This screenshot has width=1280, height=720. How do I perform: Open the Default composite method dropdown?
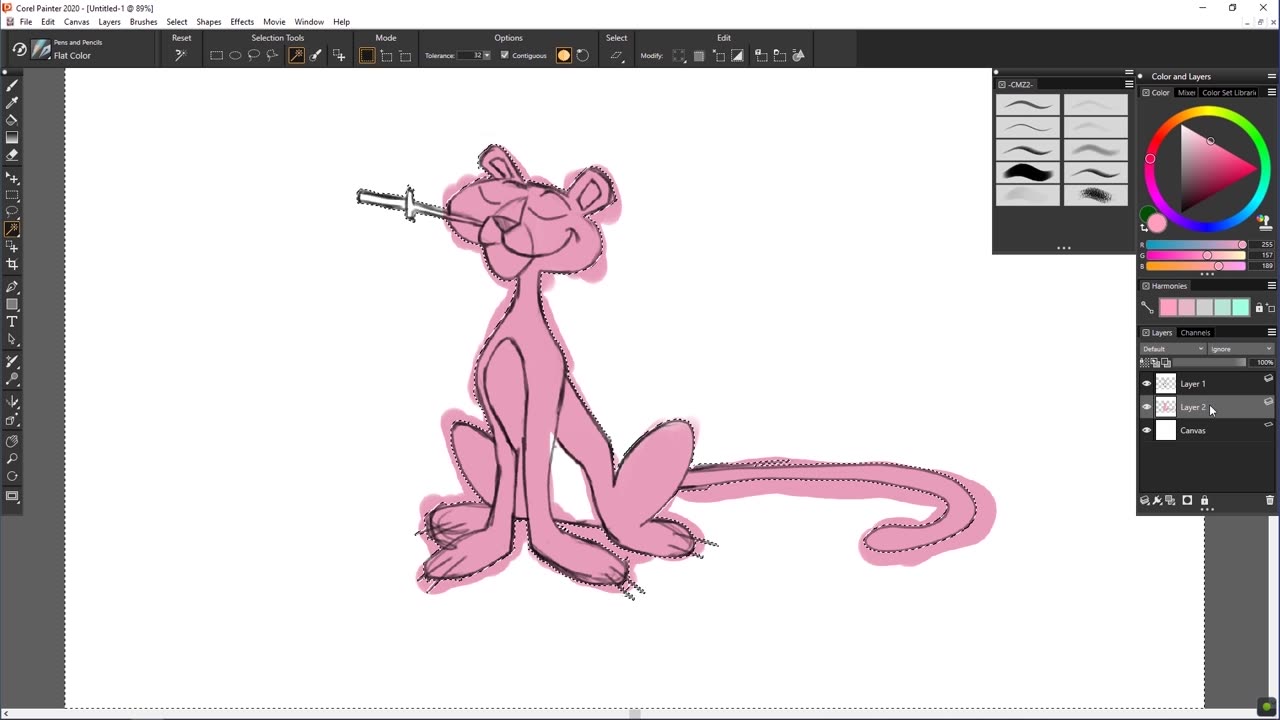coord(1173,349)
